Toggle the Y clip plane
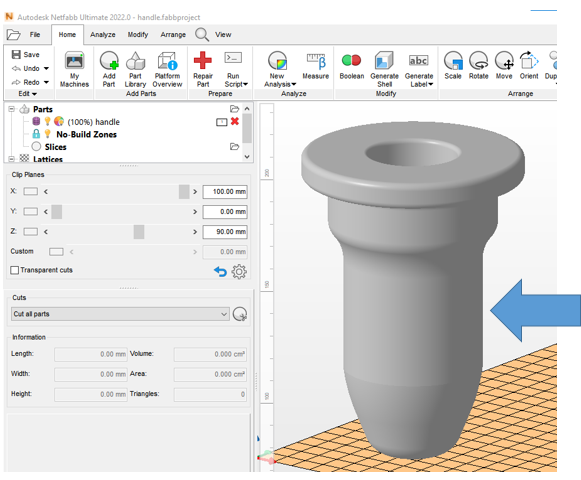Viewport: 581px width, 480px height. (31, 211)
